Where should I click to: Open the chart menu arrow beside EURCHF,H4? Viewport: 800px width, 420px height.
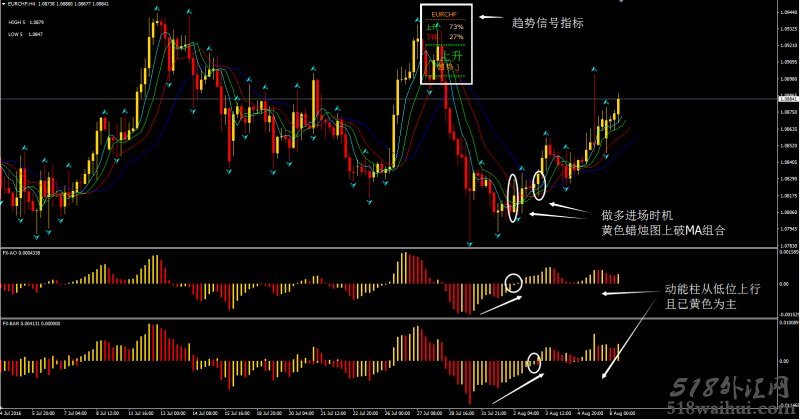point(3,4)
